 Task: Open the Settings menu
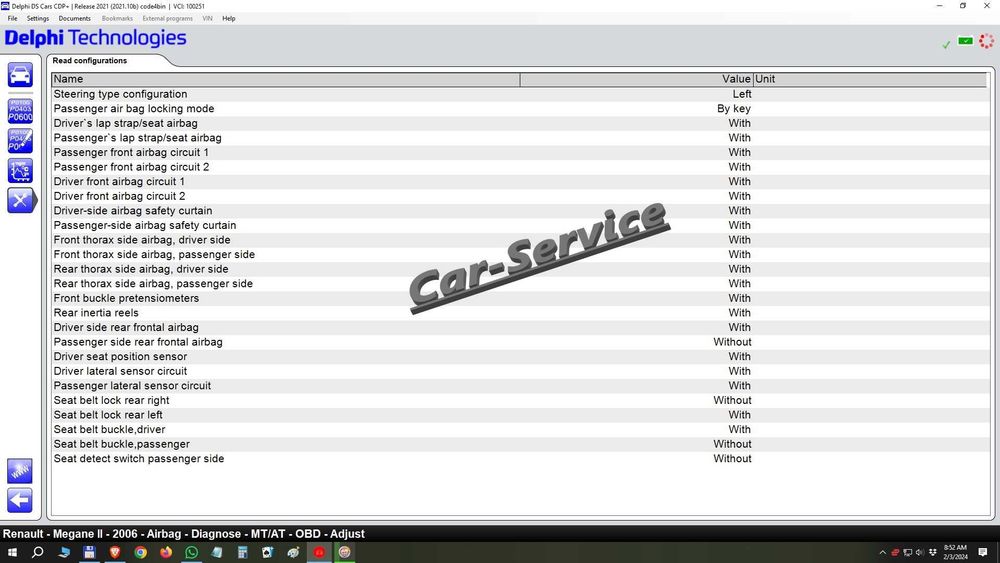click(38, 18)
